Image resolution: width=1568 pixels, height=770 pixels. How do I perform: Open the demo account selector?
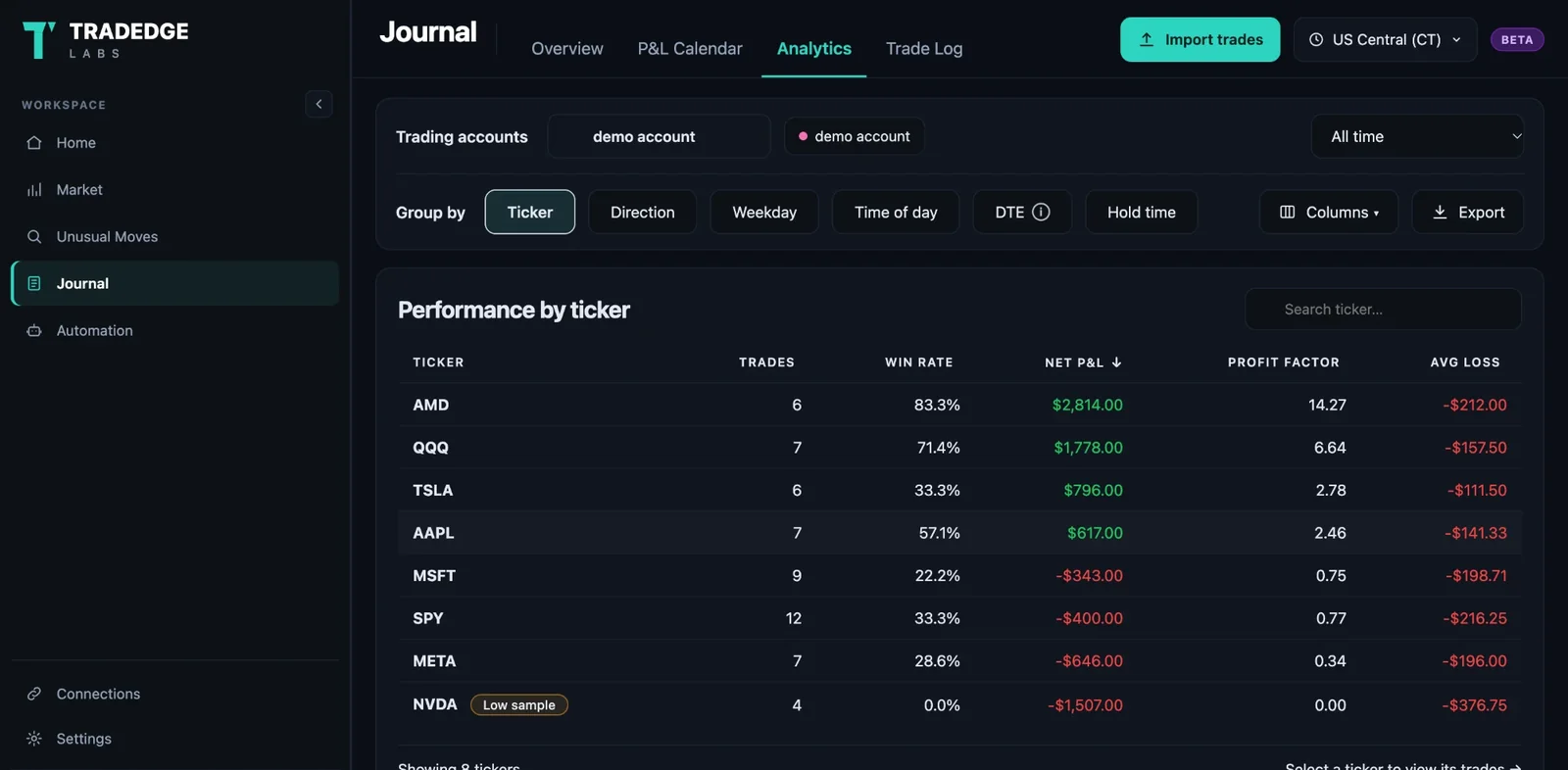pos(659,136)
